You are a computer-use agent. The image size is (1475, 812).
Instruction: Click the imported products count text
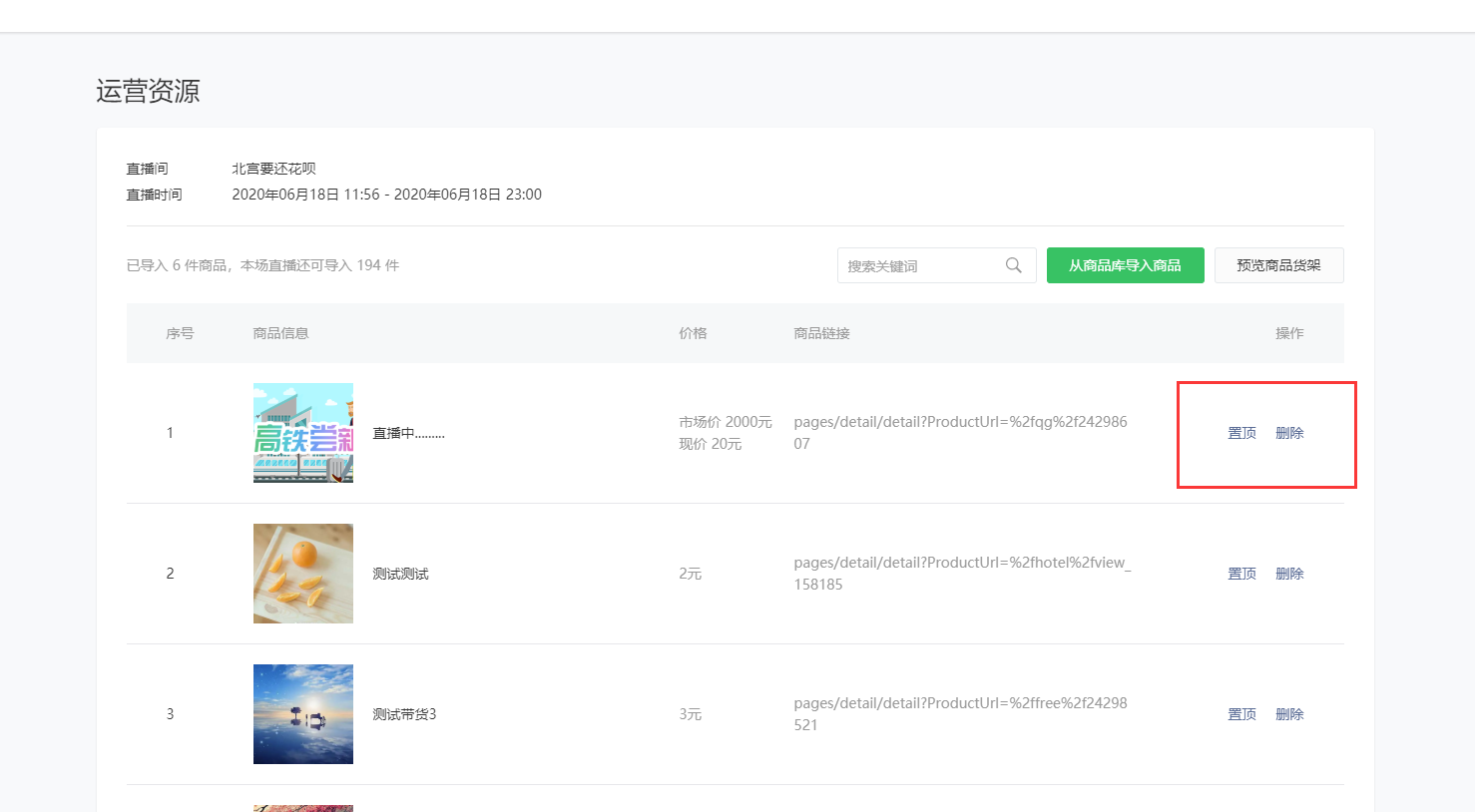tap(262, 265)
